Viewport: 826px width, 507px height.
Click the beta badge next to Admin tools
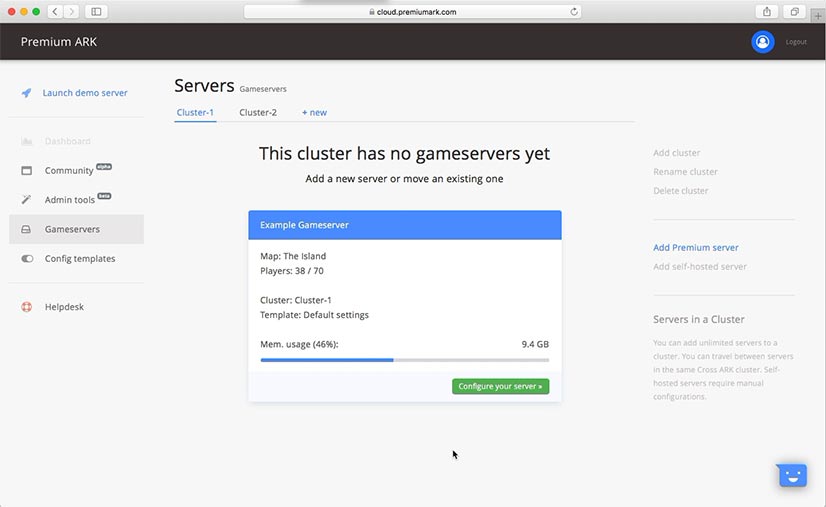(104, 196)
